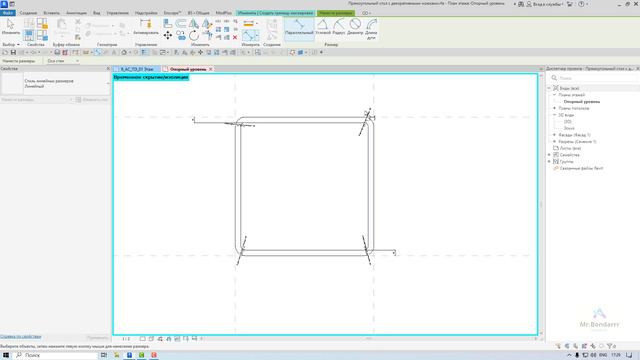Expand the Фасады node

click(x=554, y=135)
